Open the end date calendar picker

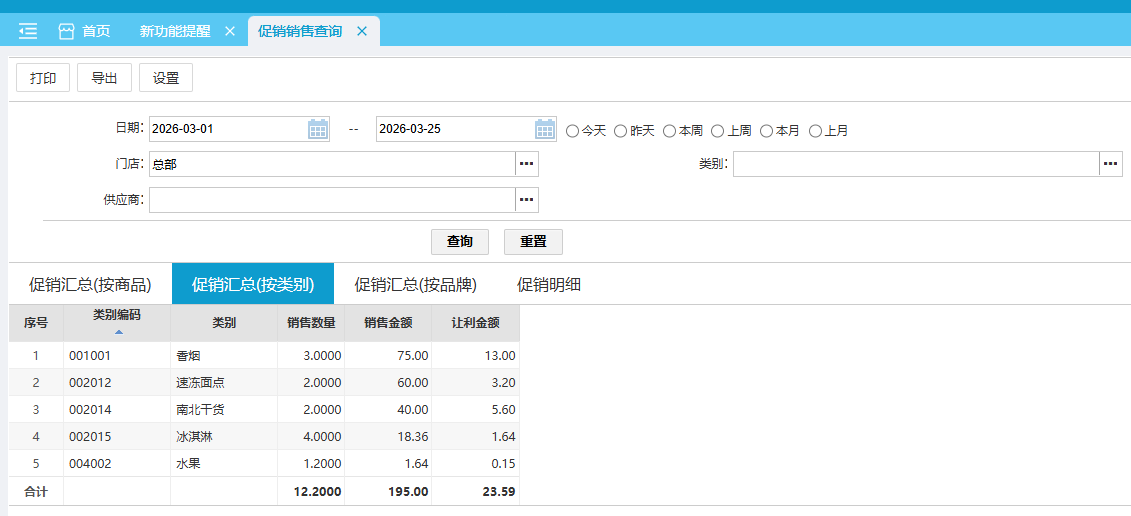pyautogui.click(x=545, y=129)
